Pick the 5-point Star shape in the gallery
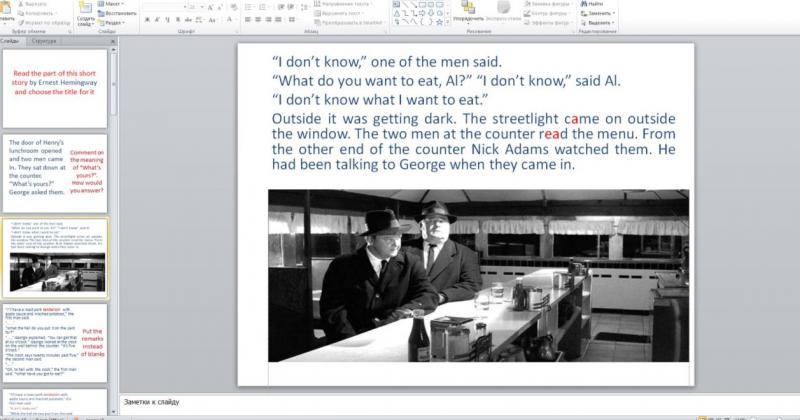This screenshot has width=800, height=420. coord(439,22)
